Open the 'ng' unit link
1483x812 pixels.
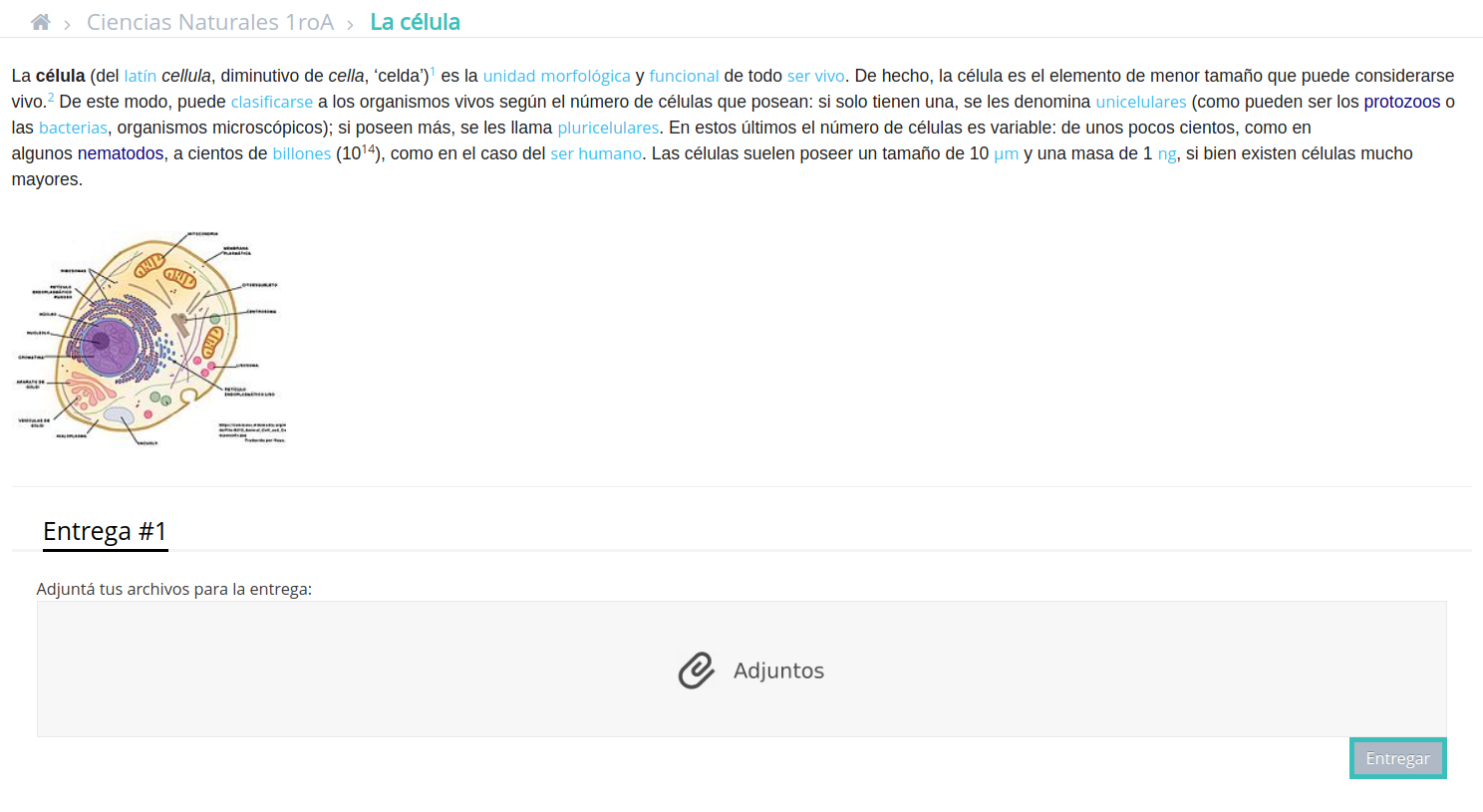tap(1167, 154)
